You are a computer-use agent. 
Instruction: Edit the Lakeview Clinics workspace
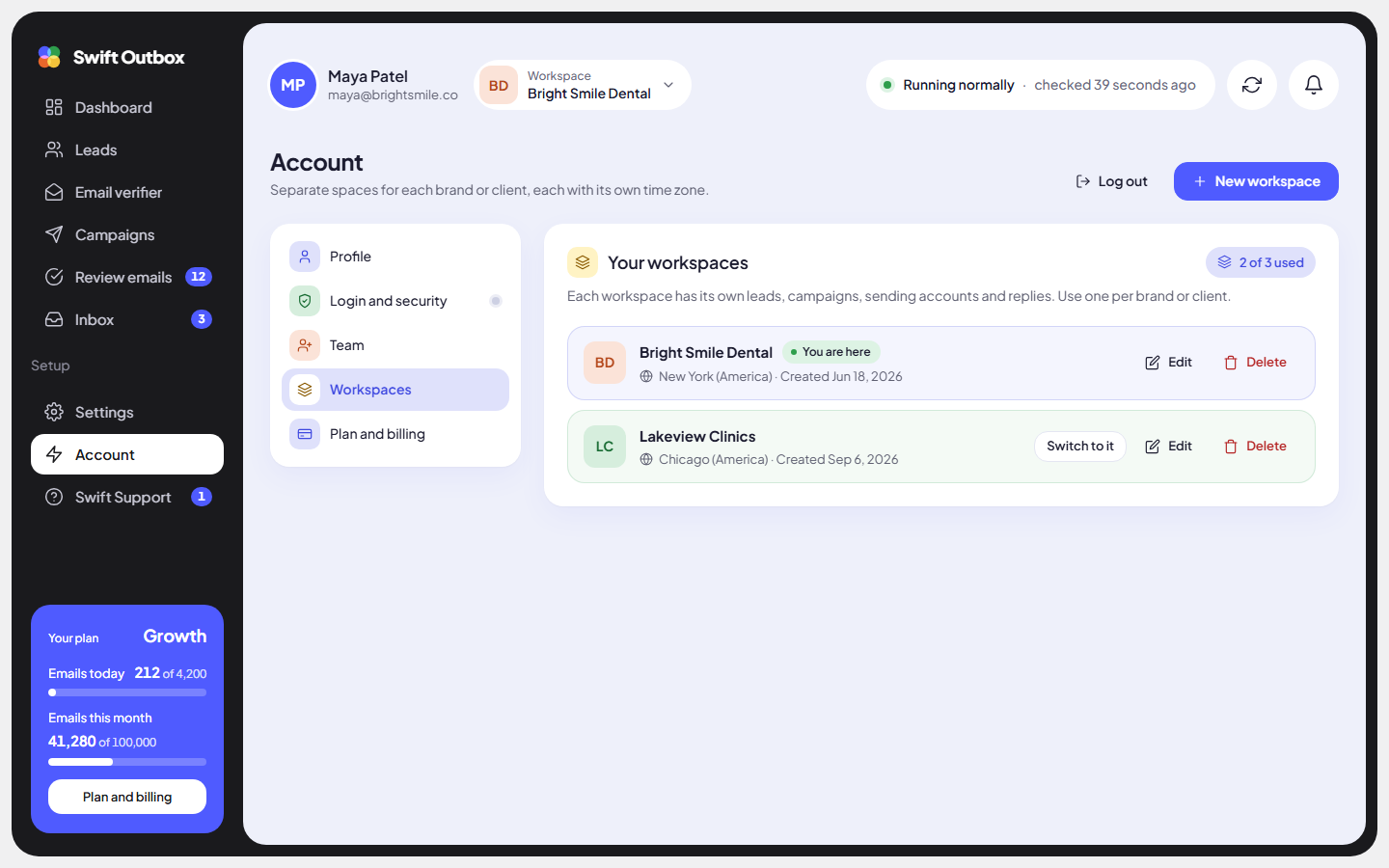tap(1168, 447)
